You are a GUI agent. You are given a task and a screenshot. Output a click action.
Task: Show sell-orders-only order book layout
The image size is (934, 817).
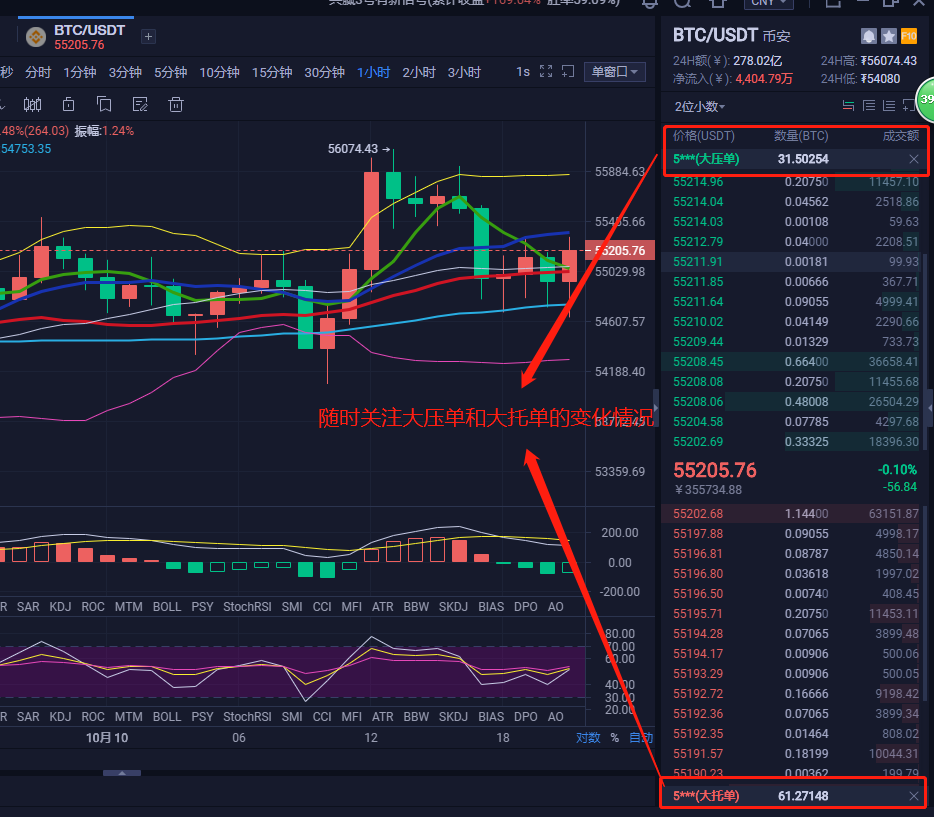click(x=869, y=106)
